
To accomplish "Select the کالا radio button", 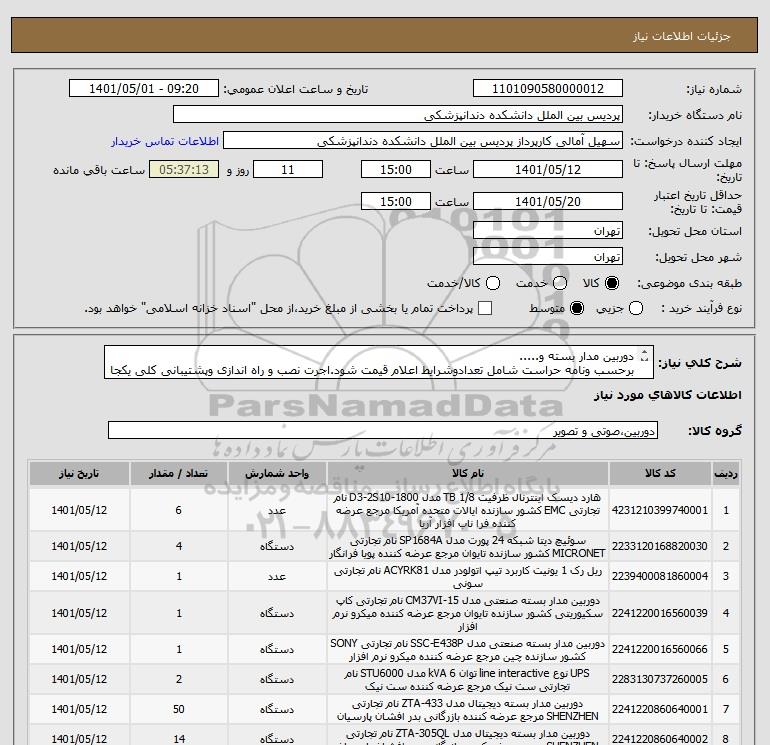I will [x=612, y=283].
